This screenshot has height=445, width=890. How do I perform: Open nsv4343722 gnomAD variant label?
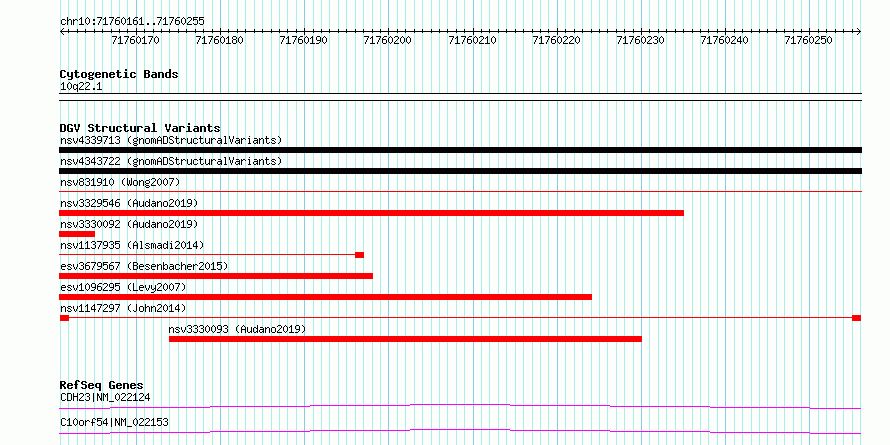171,161
